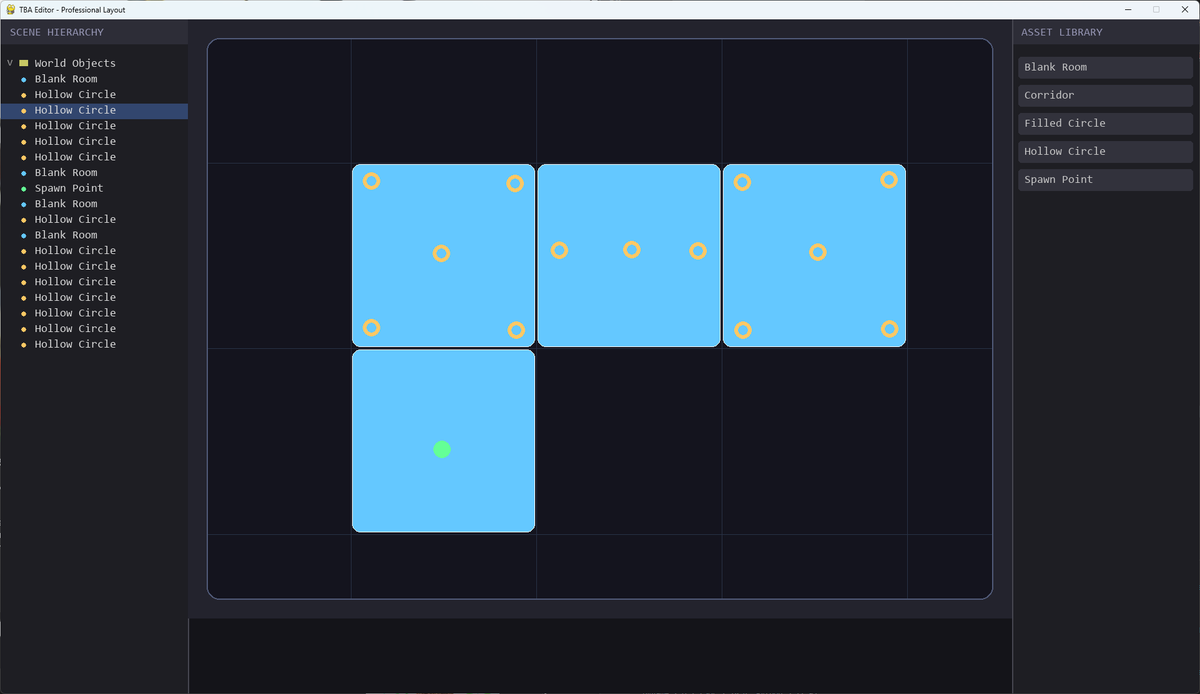Pick Spawn Point from the Asset Library

coord(1105,179)
